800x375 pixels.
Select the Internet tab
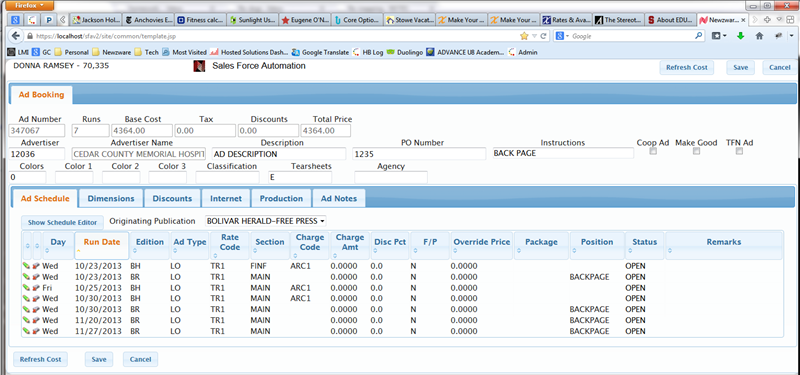coord(226,198)
